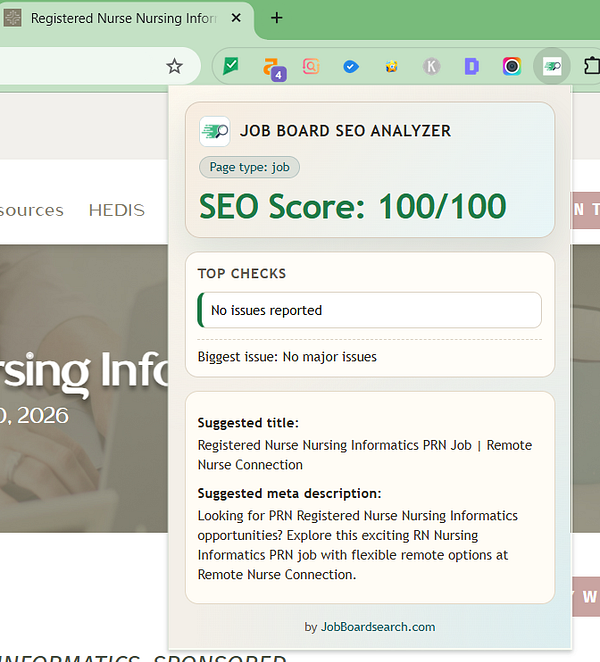
Task: Click the Biggest issue: No major issues line
Action: click(x=287, y=357)
